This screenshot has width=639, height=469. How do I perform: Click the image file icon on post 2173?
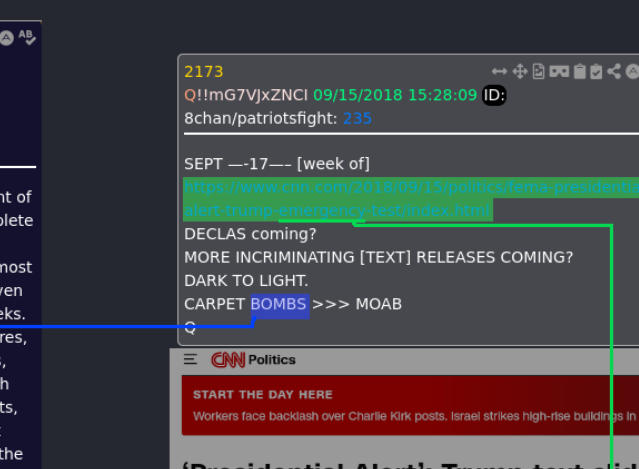tap(538, 71)
